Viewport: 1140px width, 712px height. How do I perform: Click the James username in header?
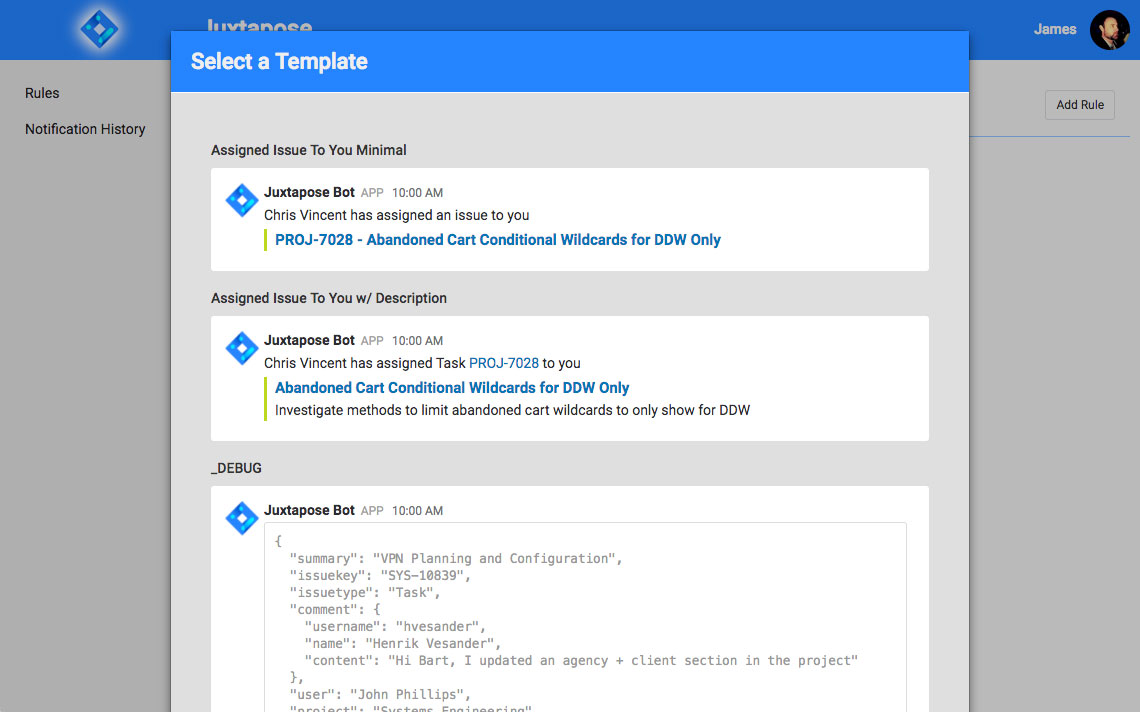click(1055, 29)
